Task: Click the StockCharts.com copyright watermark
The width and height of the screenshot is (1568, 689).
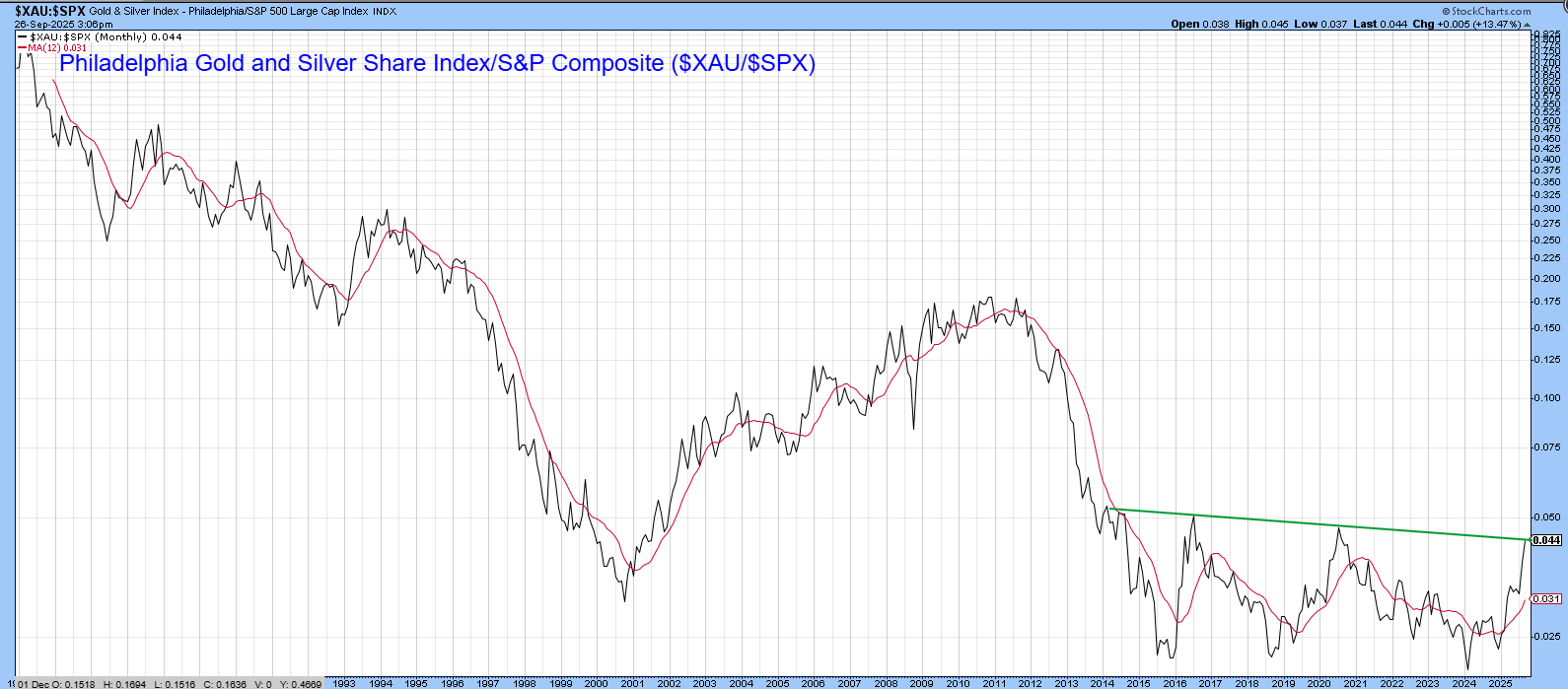Action: click(x=1491, y=11)
